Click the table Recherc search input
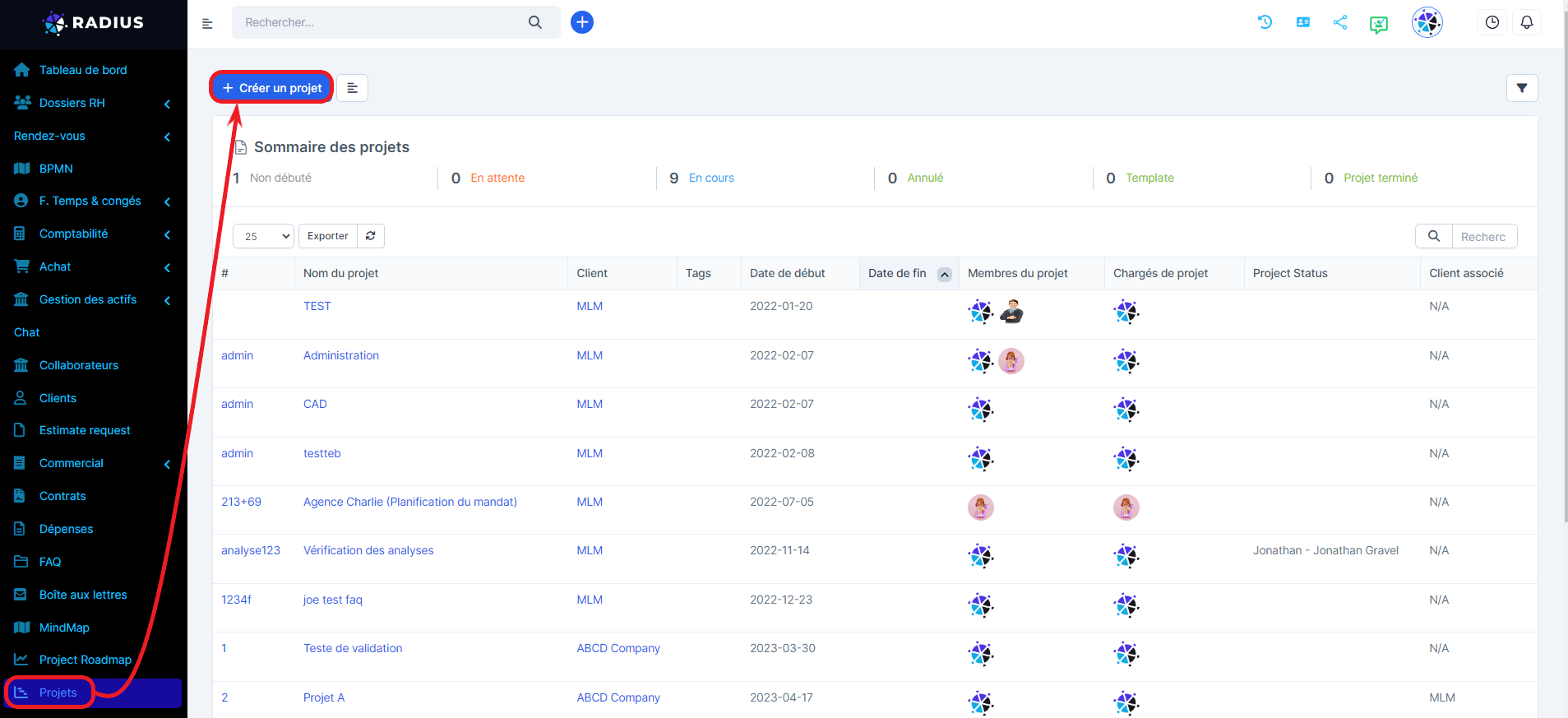The image size is (1568, 718). (x=1484, y=236)
